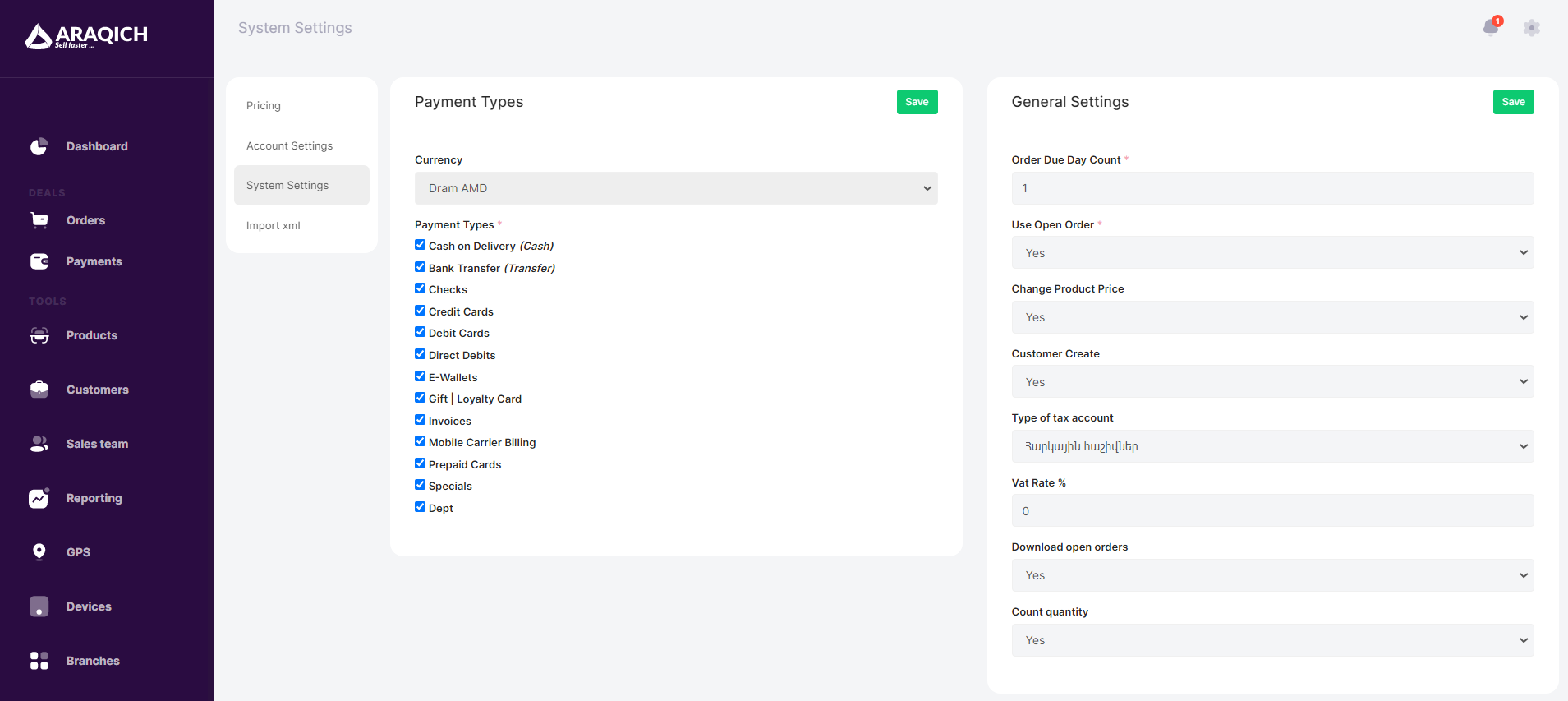1568x701 pixels.
Task: Click the Order Due Day Count field
Action: [x=1271, y=188]
